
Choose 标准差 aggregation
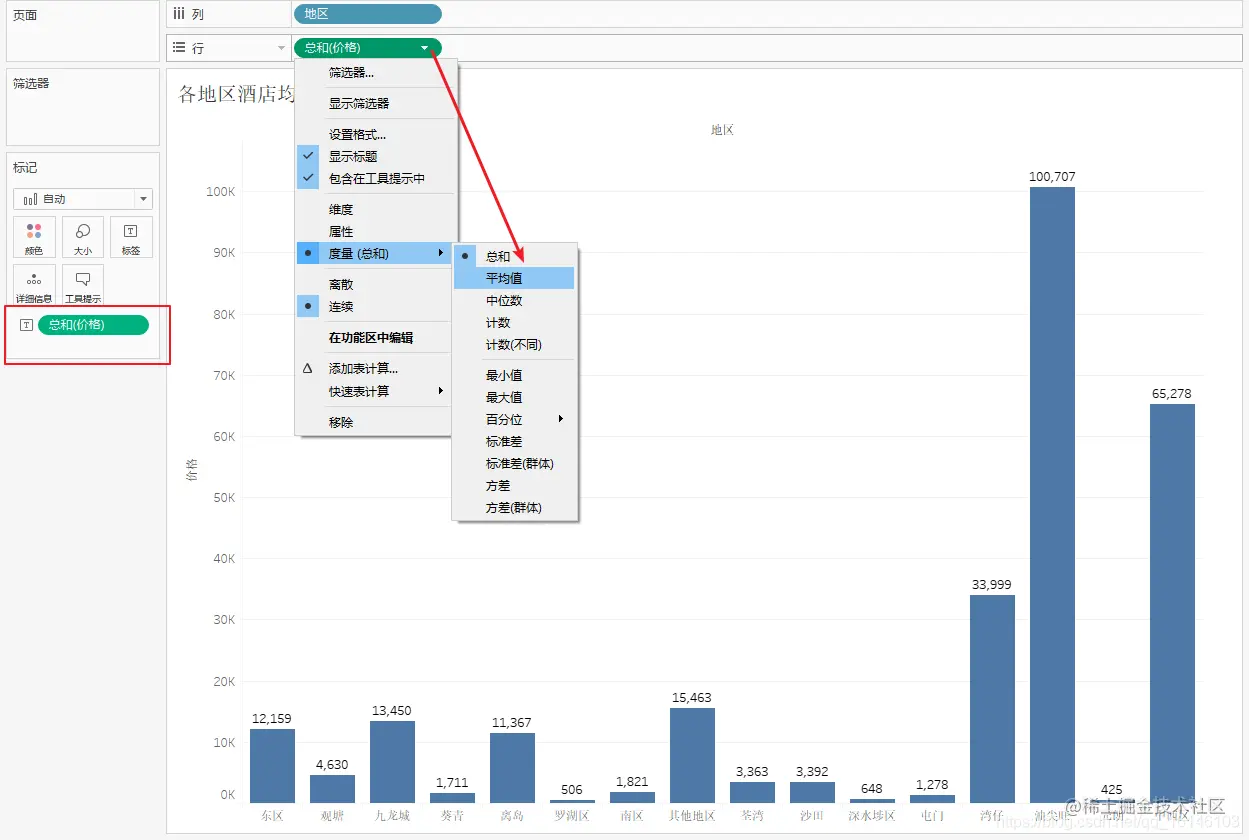pos(515,441)
